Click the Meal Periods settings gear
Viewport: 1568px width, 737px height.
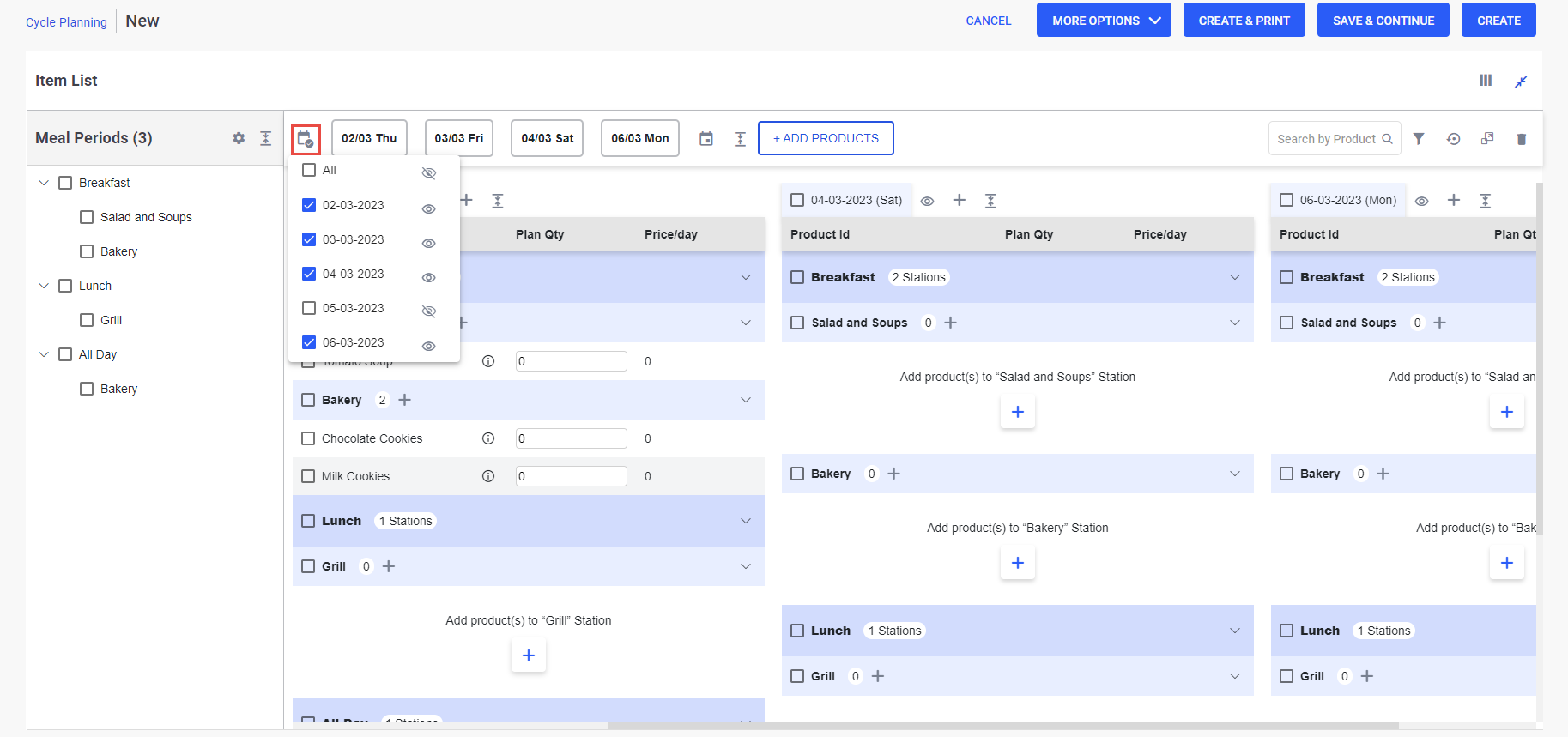(x=239, y=138)
